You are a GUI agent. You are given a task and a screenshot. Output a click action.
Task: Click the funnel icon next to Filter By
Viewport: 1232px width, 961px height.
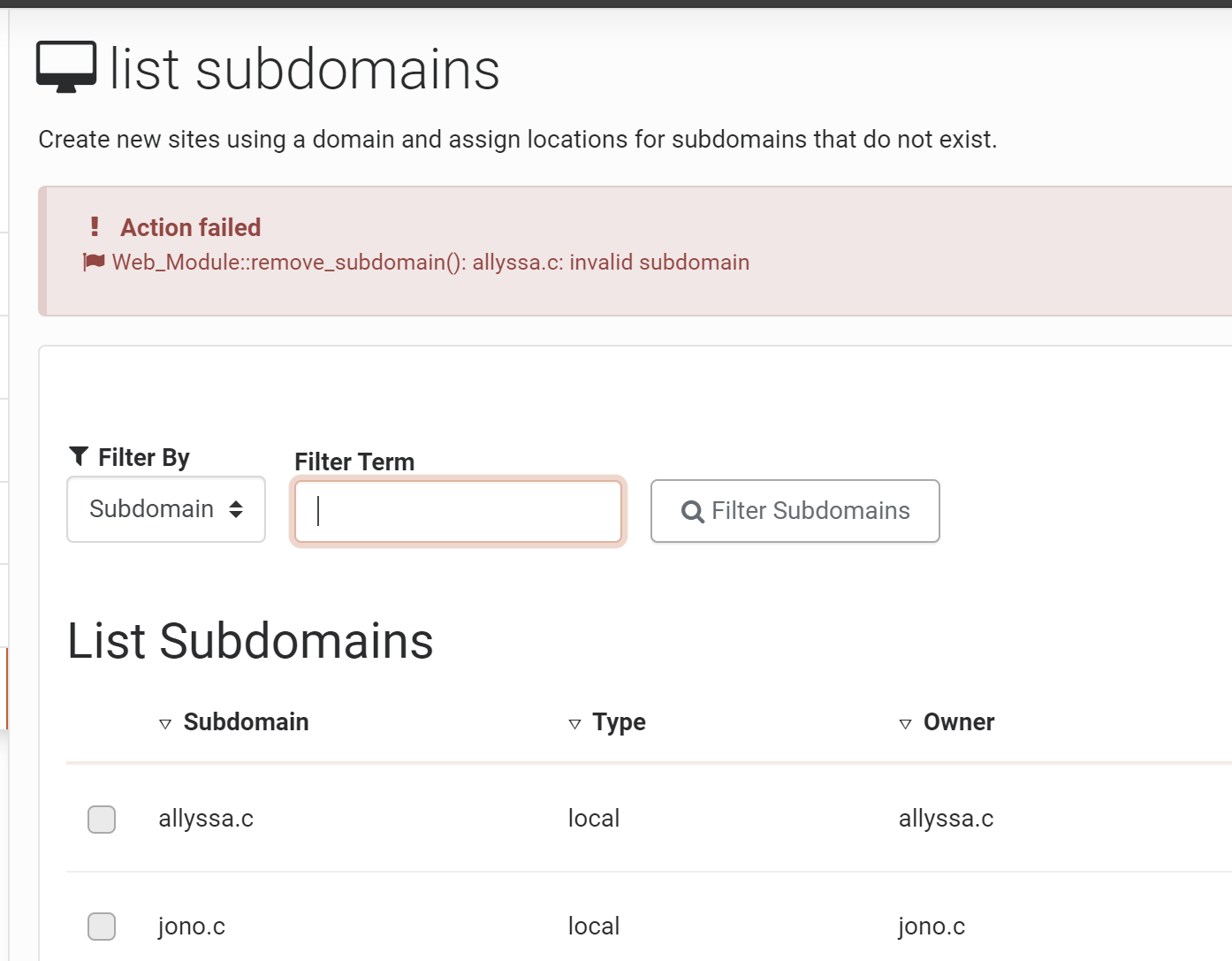[x=79, y=456]
